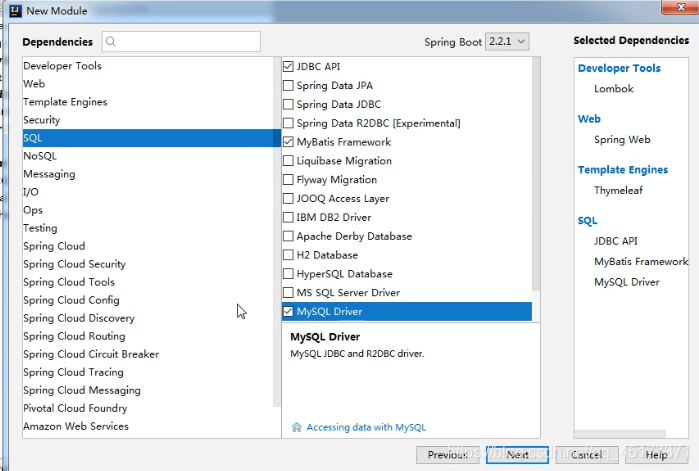The height and width of the screenshot is (471, 699).
Task: Select Thymeleaf in Selected Dependencies
Action: (x=618, y=190)
